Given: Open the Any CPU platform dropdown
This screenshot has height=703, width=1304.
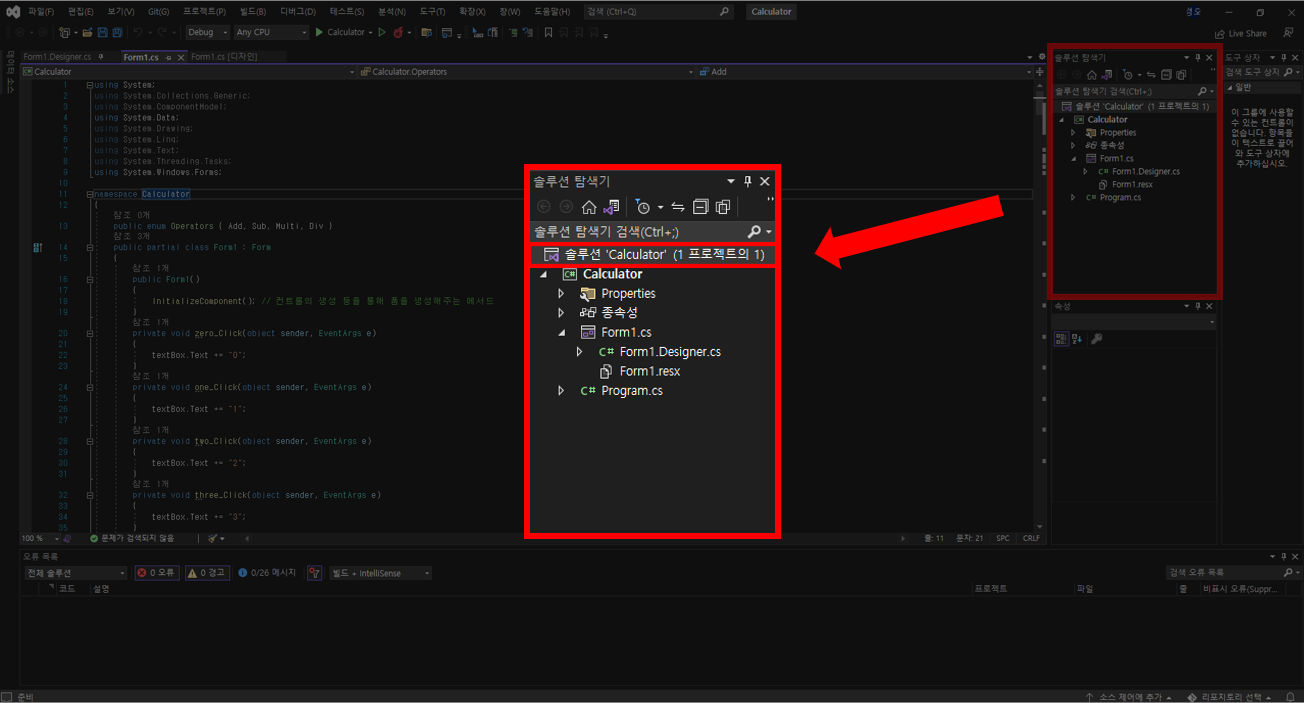Looking at the screenshot, I should [271, 32].
